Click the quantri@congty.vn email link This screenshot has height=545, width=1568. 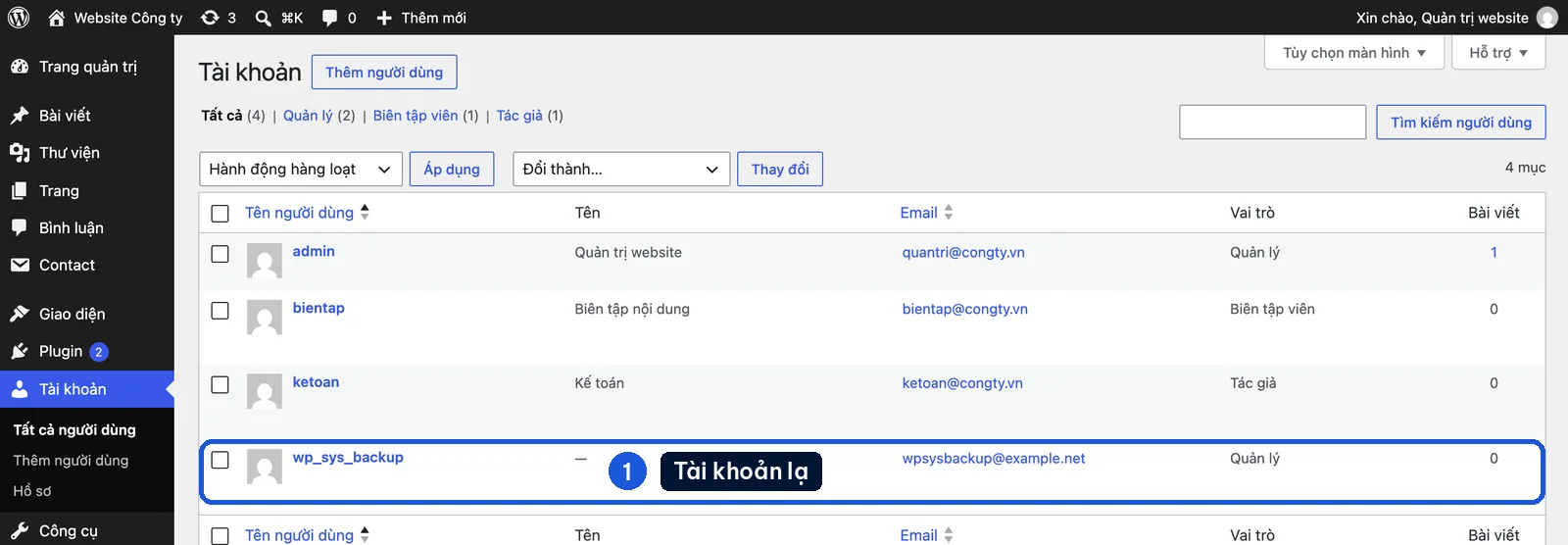click(x=963, y=252)
